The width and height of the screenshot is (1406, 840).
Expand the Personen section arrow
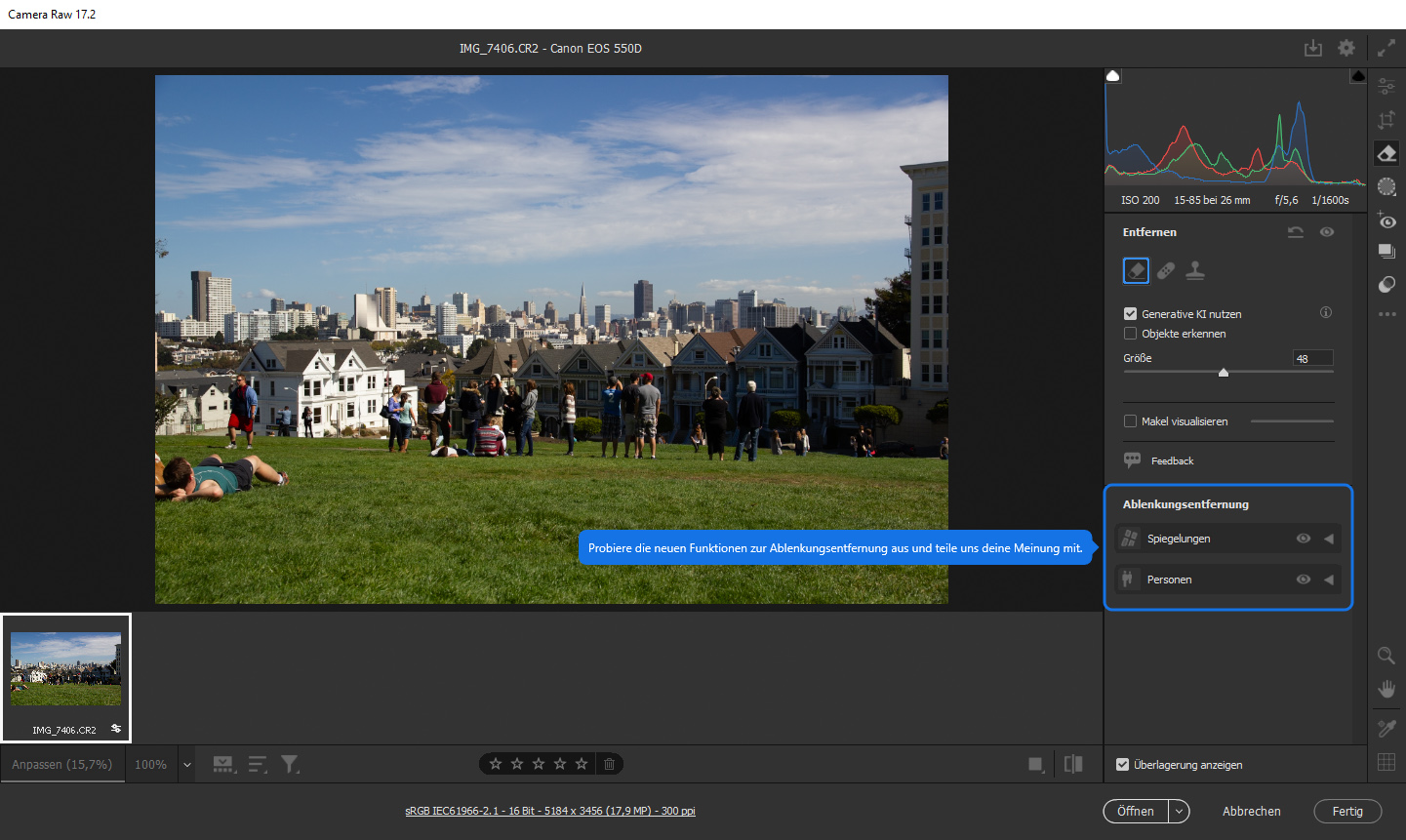[x=1329, y=580]
